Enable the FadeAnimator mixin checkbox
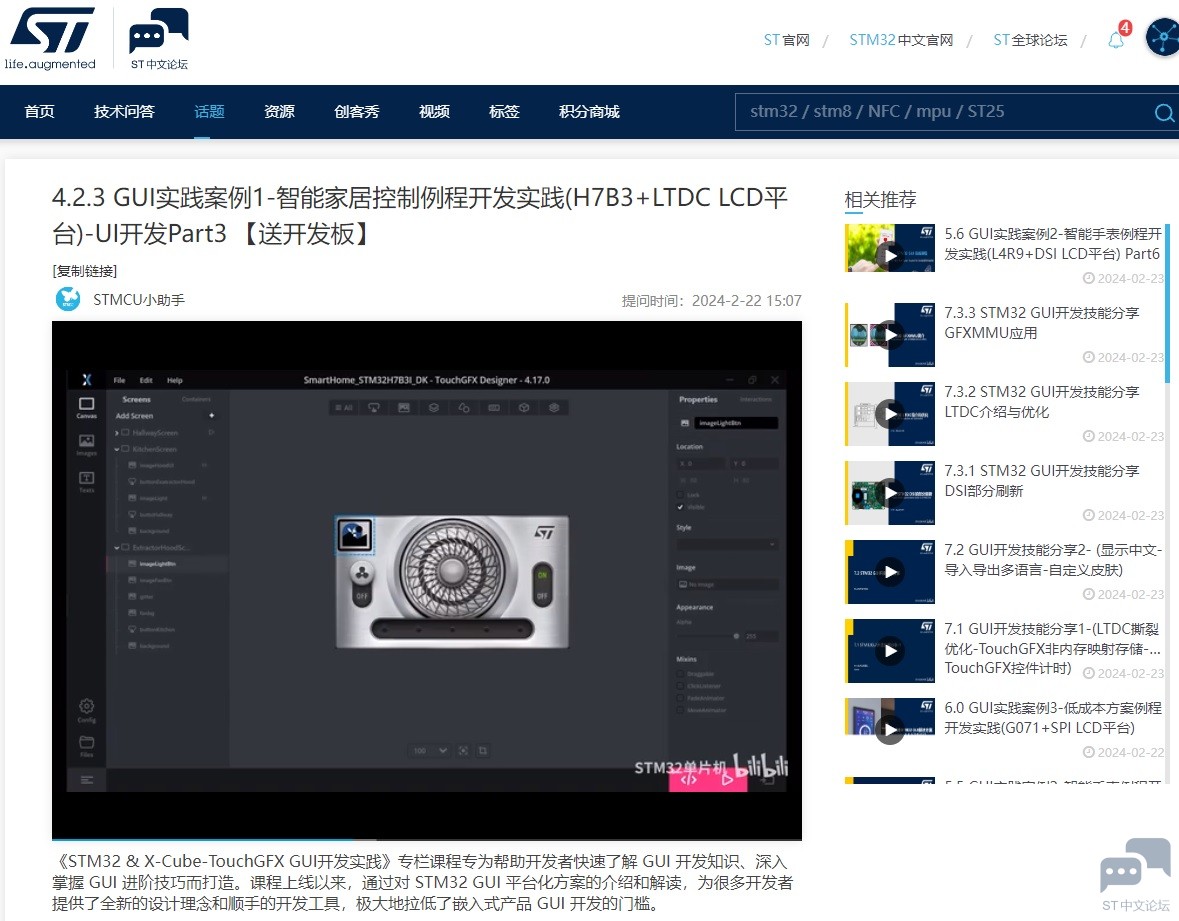 [x=680, y=698]
